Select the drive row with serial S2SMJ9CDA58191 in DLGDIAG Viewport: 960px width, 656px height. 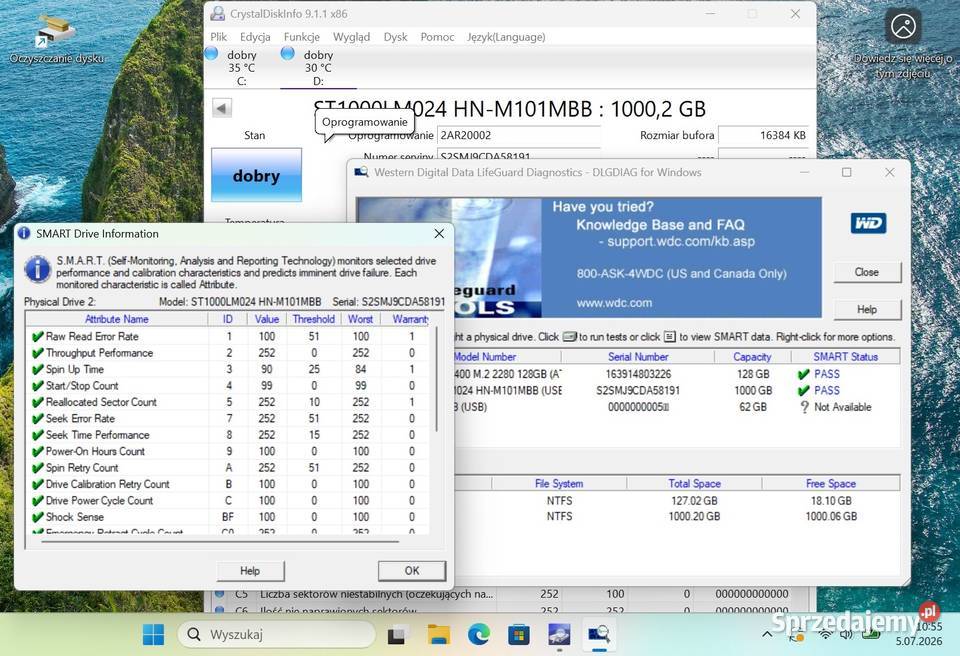677,390
